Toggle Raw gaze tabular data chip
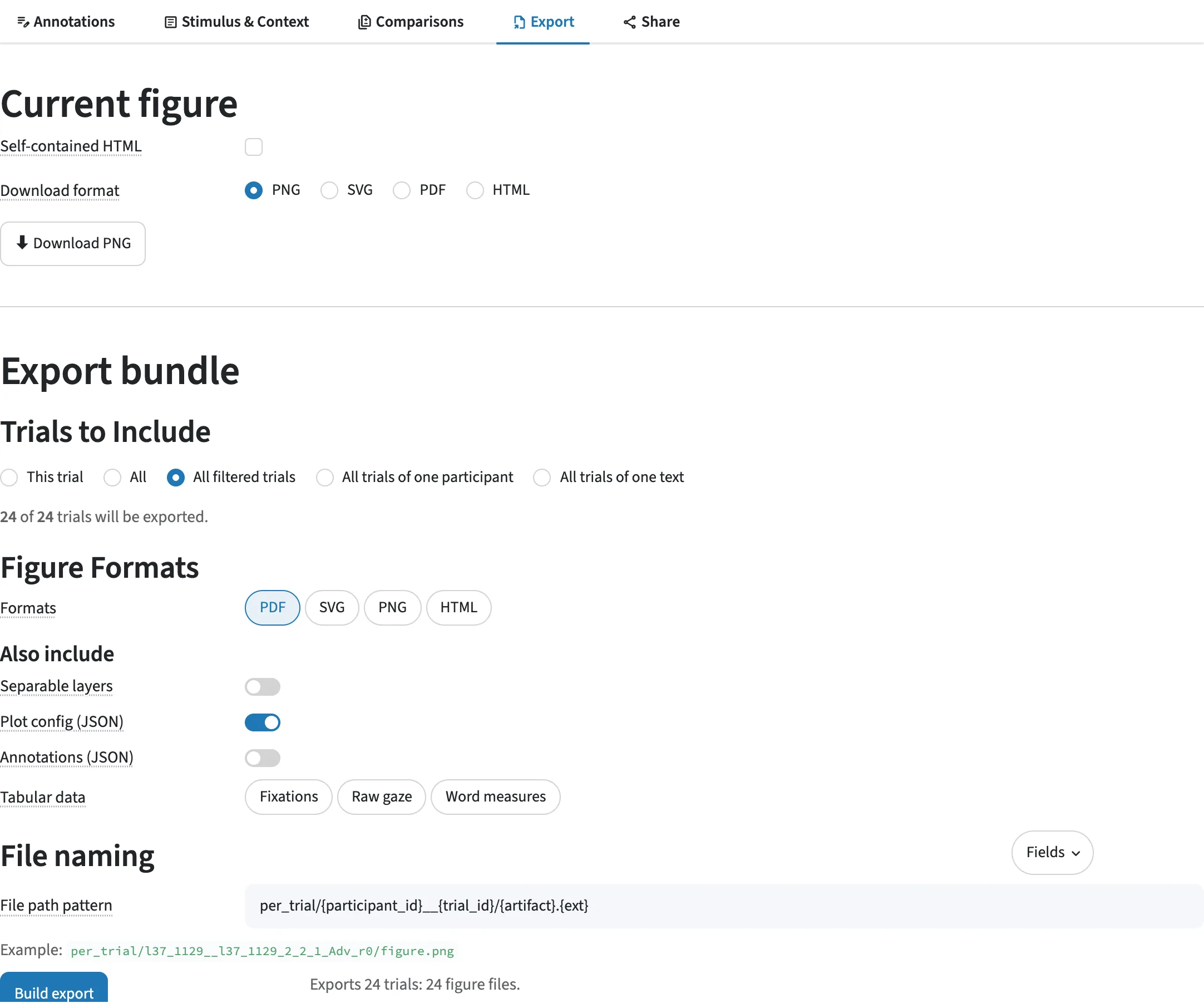1204x1003 pixels. point(382,797)
